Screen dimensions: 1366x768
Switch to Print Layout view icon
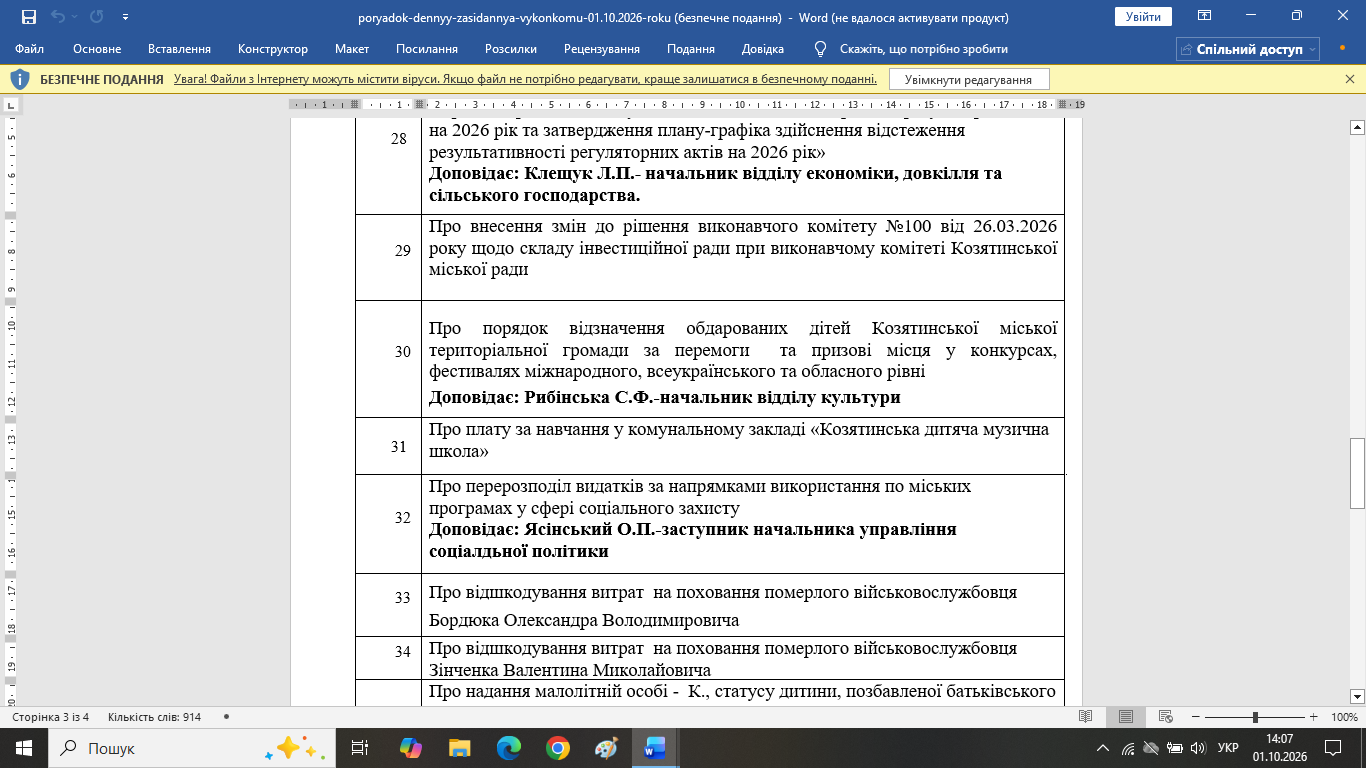coord(1126,717)
